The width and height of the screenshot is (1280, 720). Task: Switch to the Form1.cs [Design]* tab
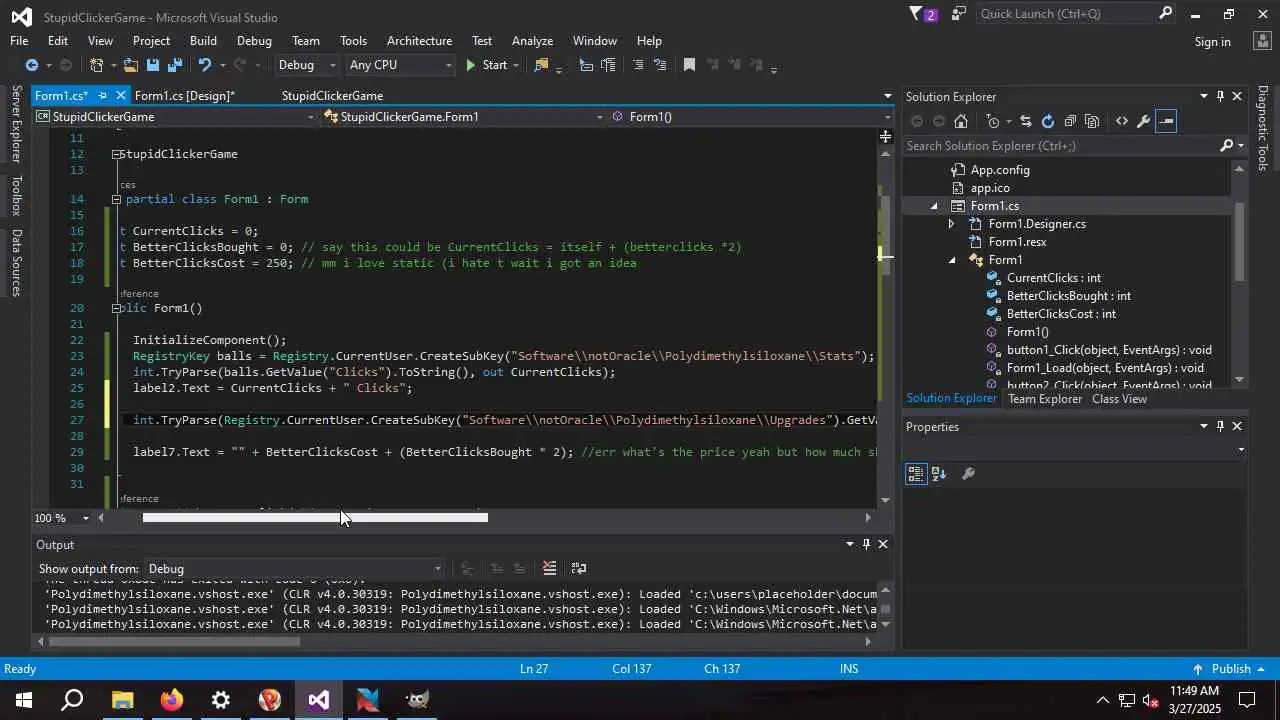[x=185, y=96]
